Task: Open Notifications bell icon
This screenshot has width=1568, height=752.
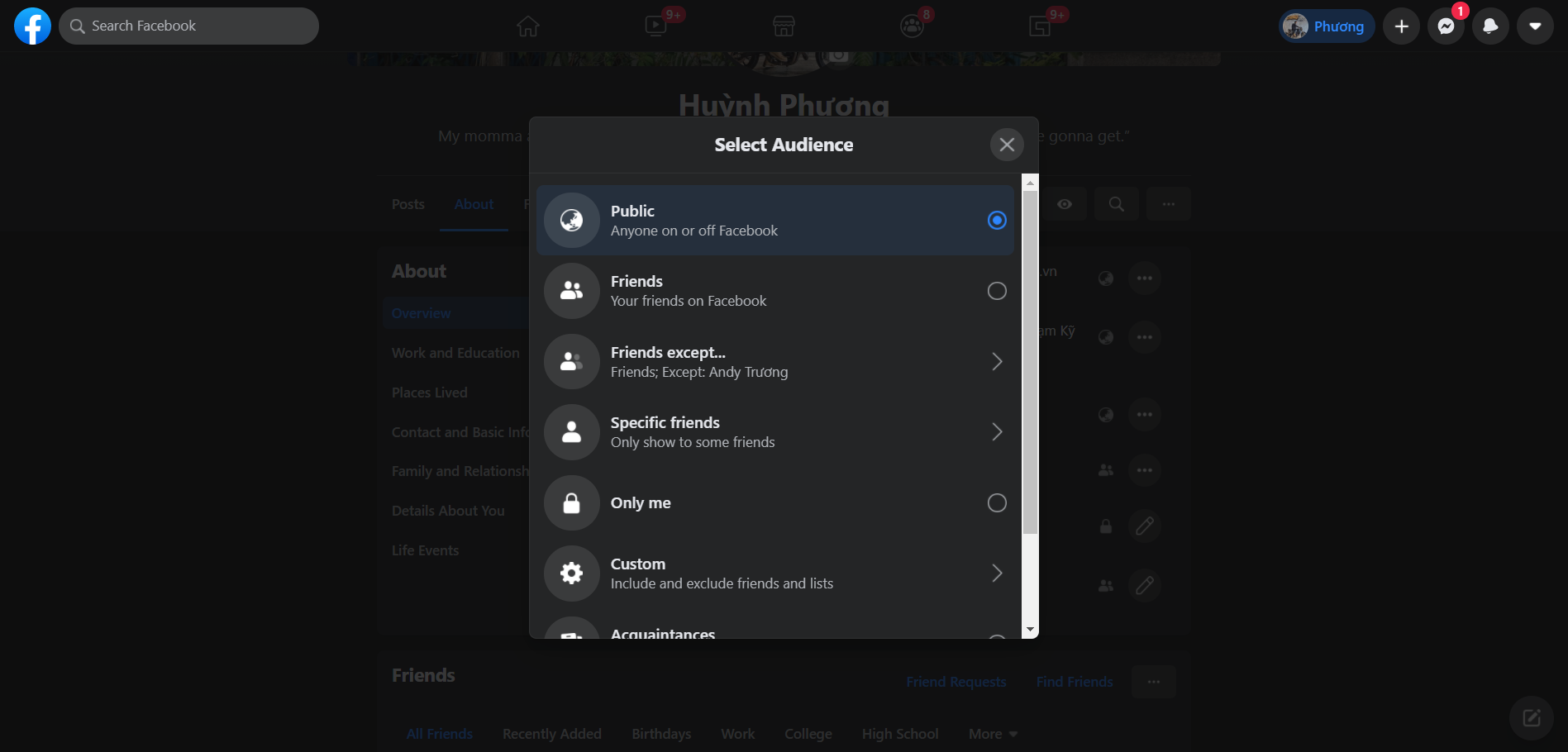Action: click(1490, 26)
